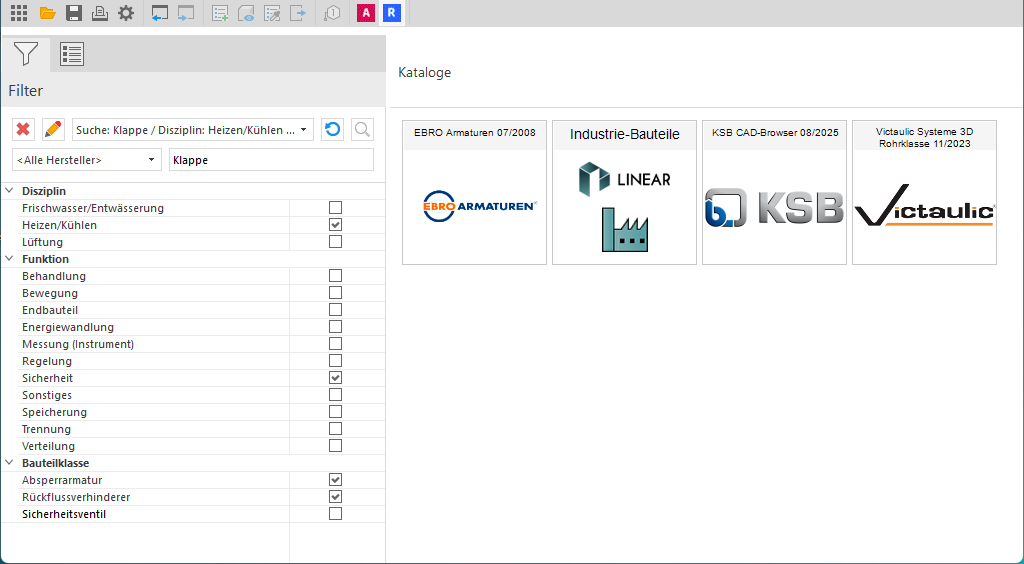
Task: Check the Verteilung checkbox
Action: tap(336, 445)
